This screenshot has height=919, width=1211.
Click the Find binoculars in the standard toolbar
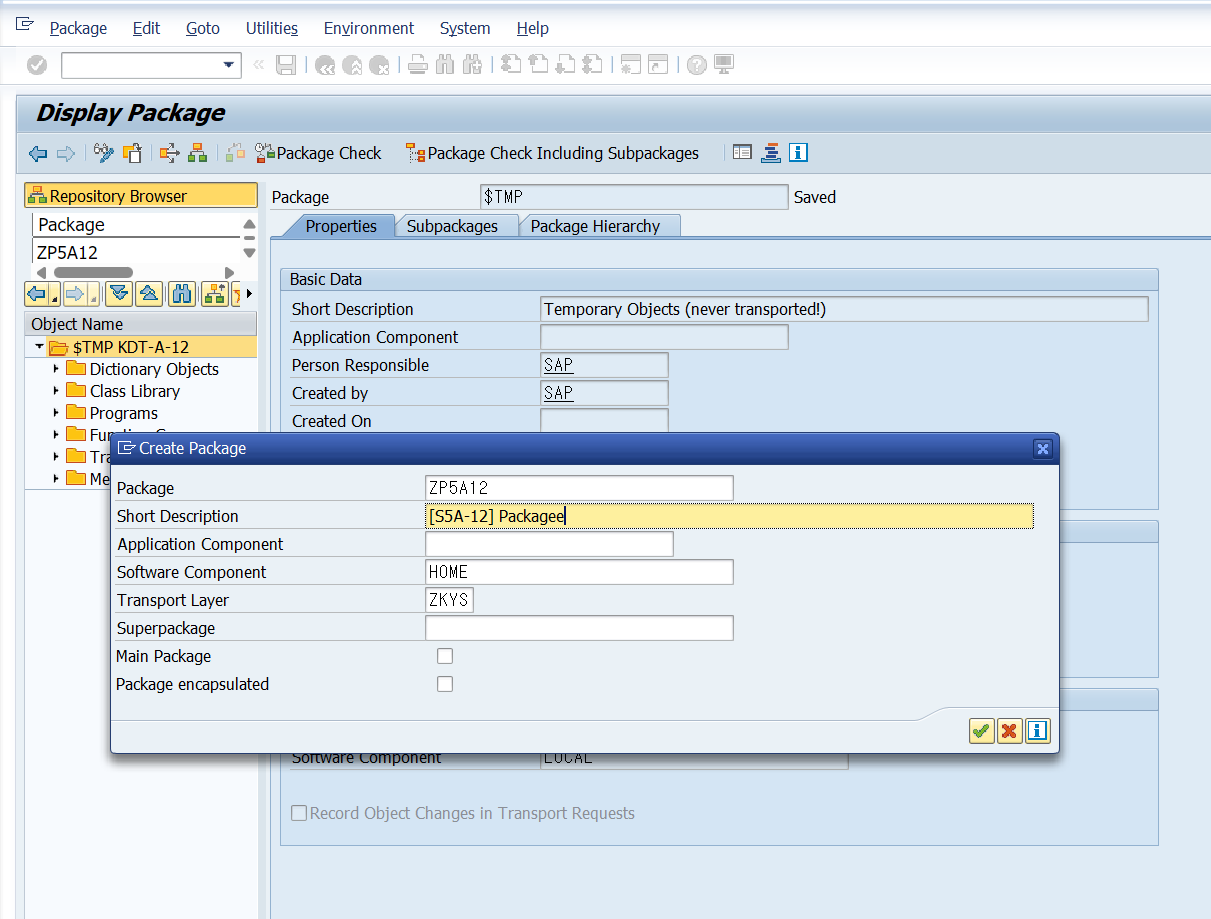(445, 65)
